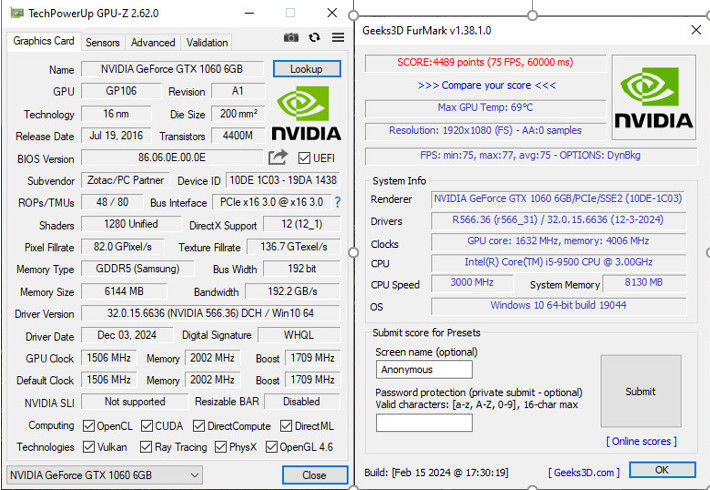
Task: Click the GPU-Z title bar app icon
Action: [x=17, y=13]
